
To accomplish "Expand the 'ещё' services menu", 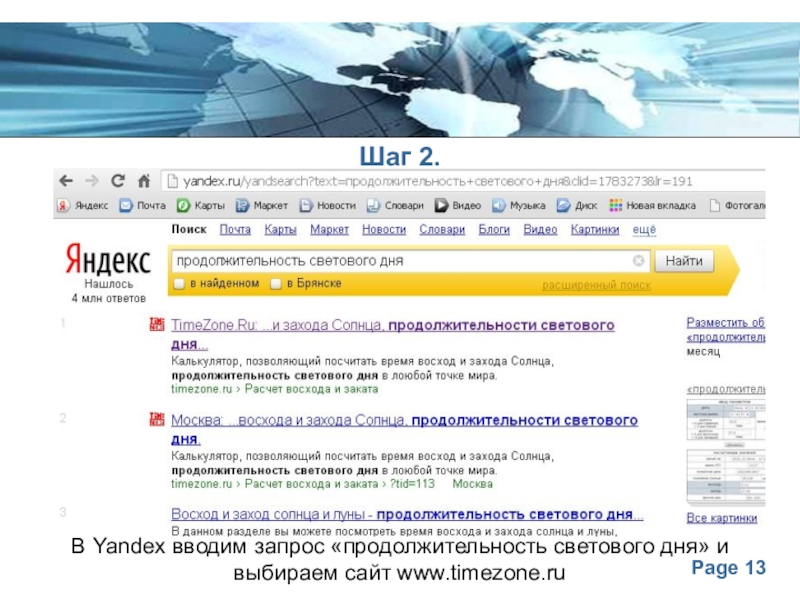I will coord(644,230).
